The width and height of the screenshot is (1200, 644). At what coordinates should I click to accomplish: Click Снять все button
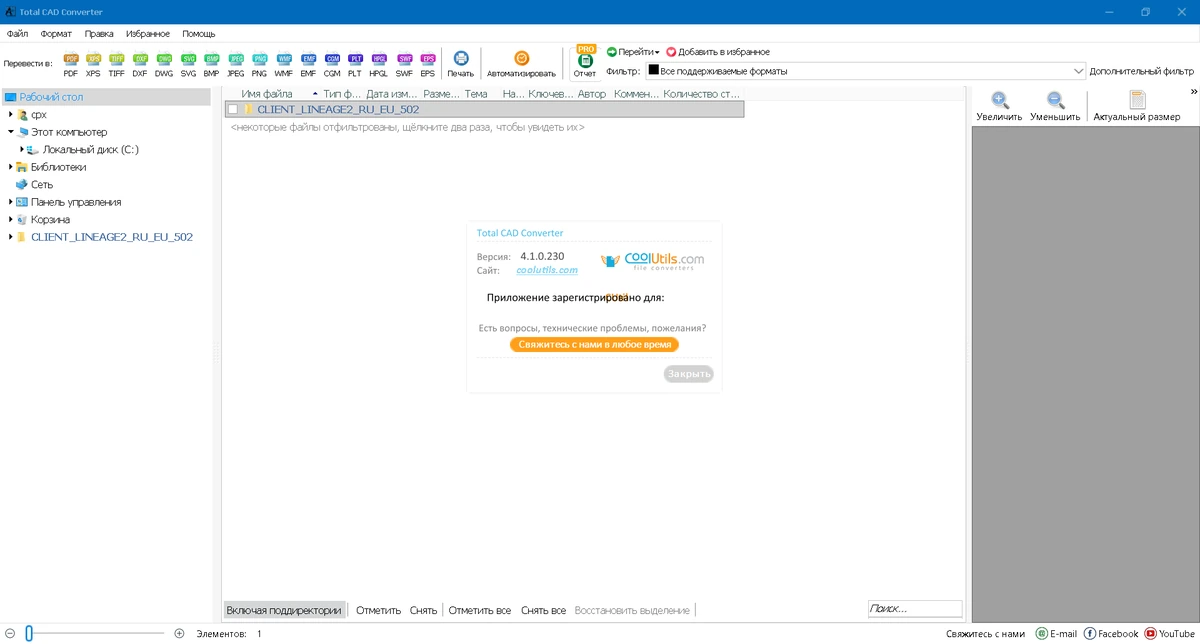[543, 610]
